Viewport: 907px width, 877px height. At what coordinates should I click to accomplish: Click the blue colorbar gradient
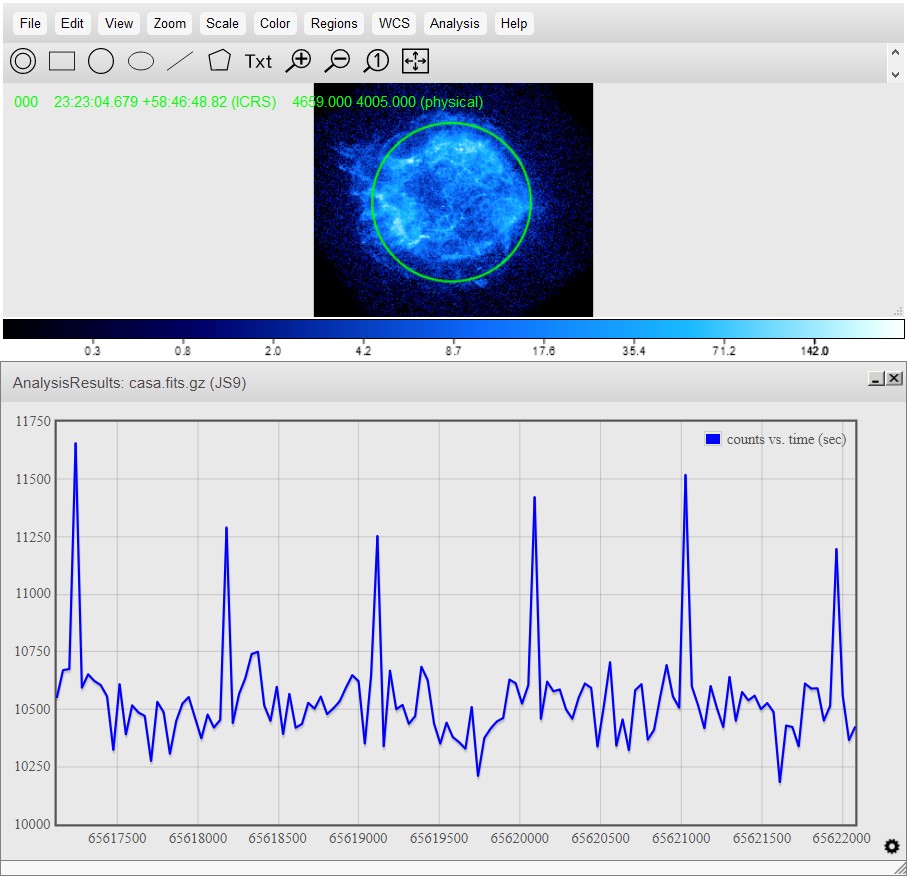coord(453,329)
